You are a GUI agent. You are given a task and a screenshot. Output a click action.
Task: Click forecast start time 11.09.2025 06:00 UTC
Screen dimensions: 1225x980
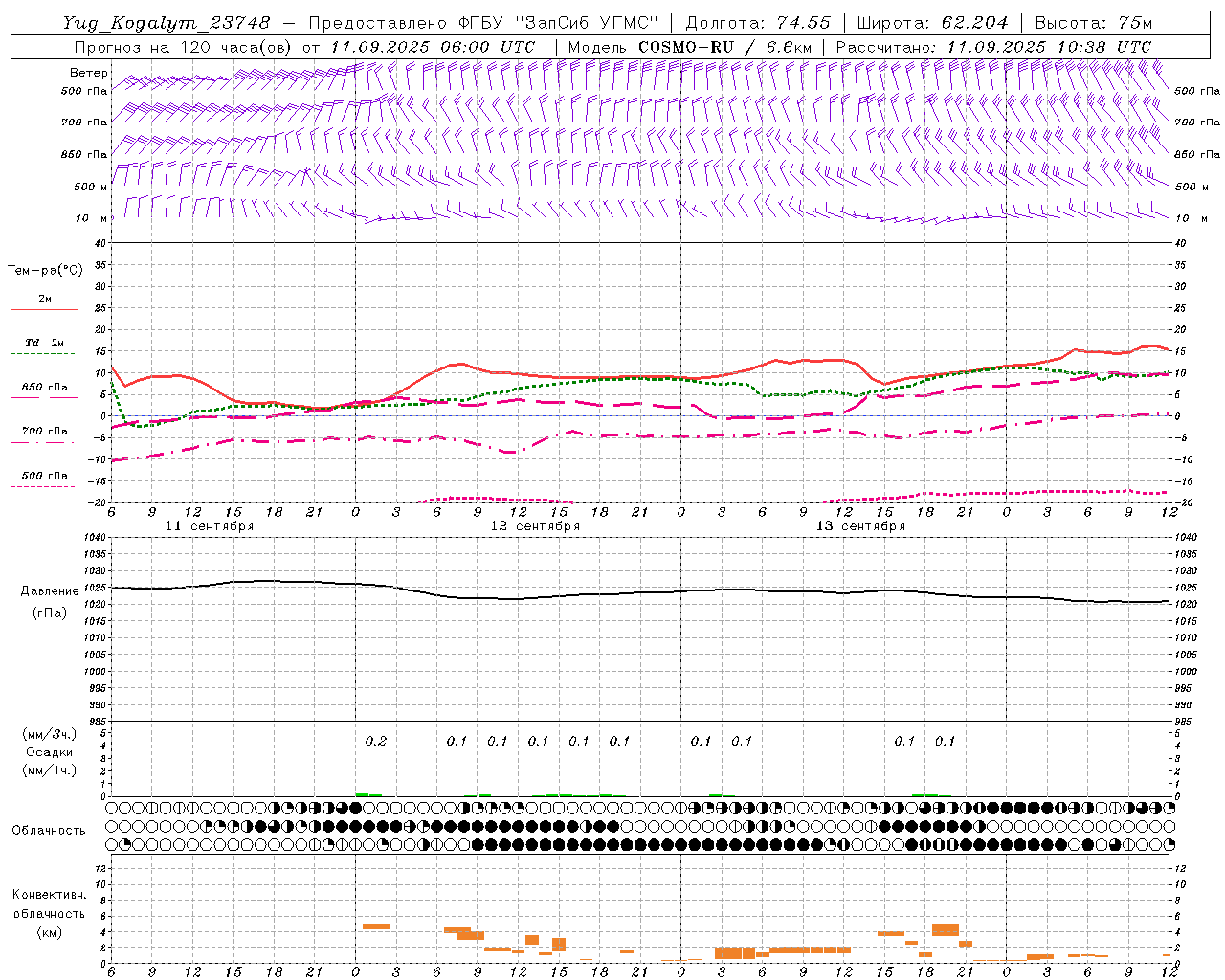coord(432,47)
